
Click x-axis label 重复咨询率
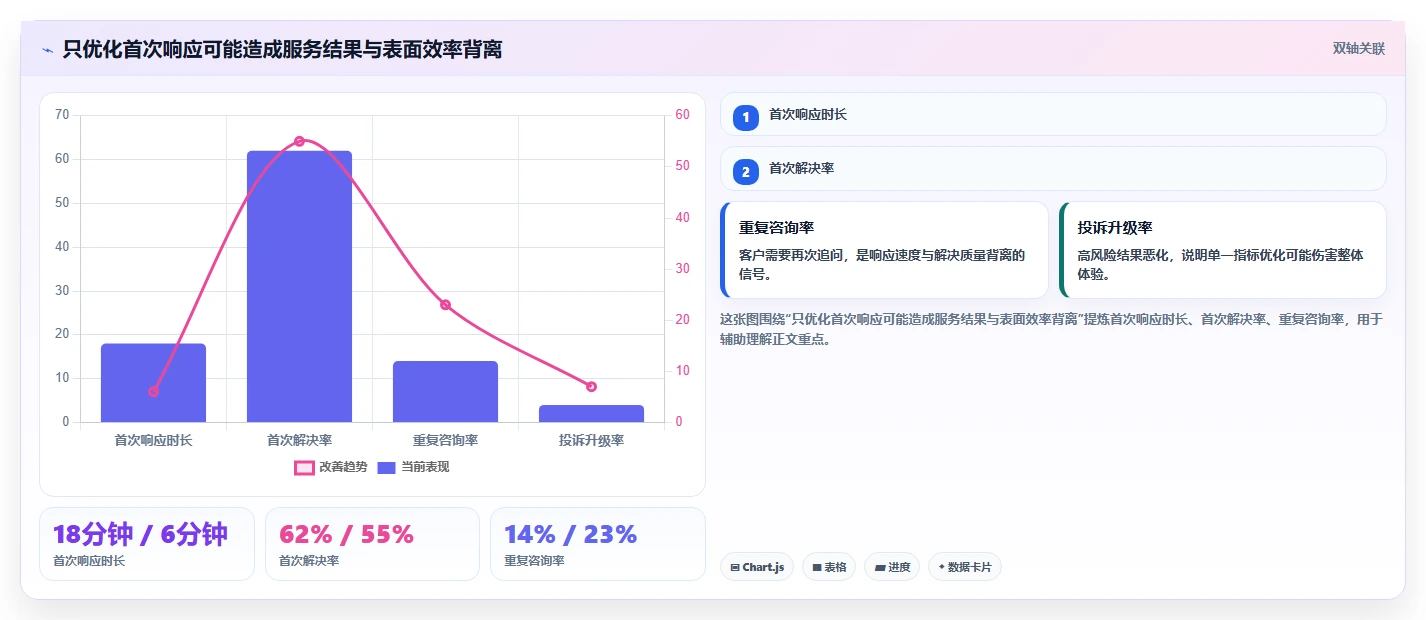[445, 440]
